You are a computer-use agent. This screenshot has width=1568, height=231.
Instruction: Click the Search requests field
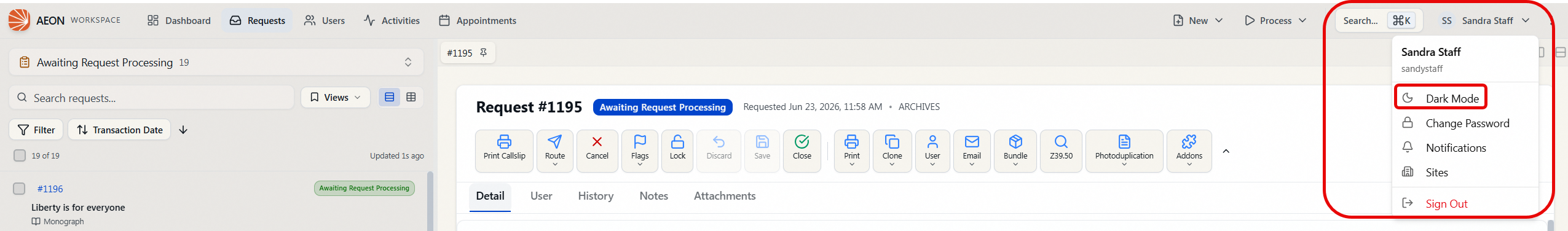pyautogui.click(x=151, y=98)
